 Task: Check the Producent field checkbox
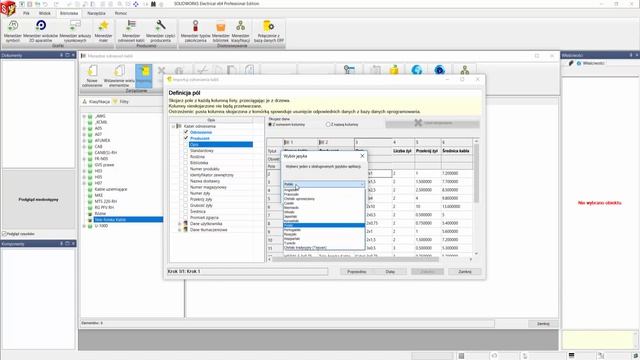click(x=186, y=138)
